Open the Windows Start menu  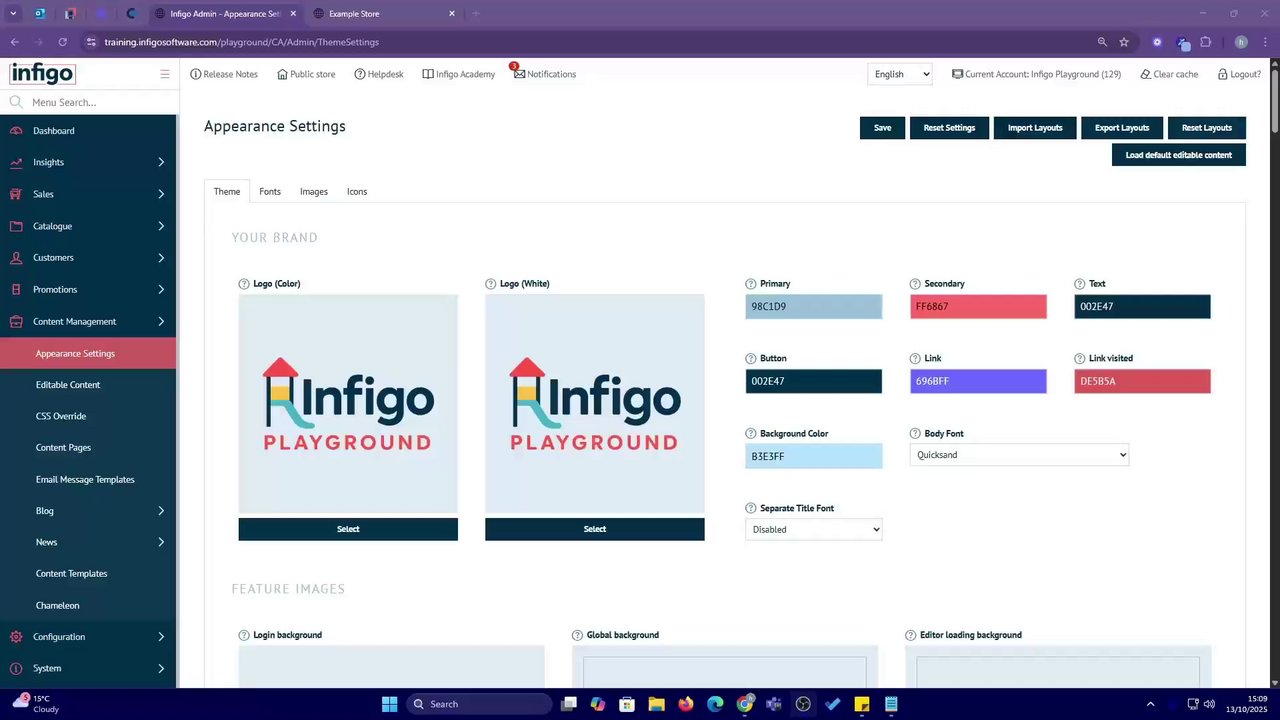coord(389,704)
